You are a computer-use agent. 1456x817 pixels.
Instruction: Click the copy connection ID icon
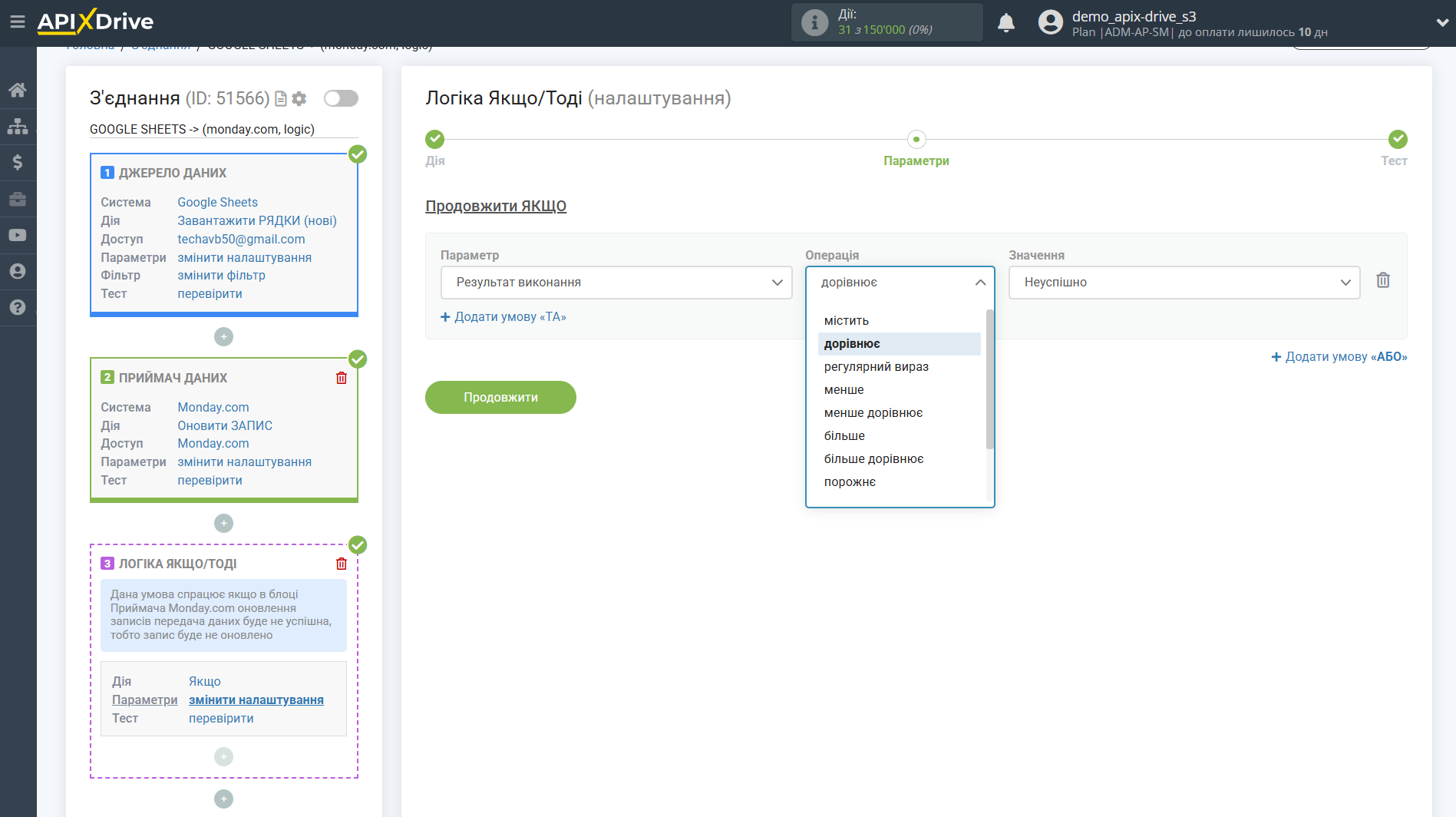(x=281, y=99)
